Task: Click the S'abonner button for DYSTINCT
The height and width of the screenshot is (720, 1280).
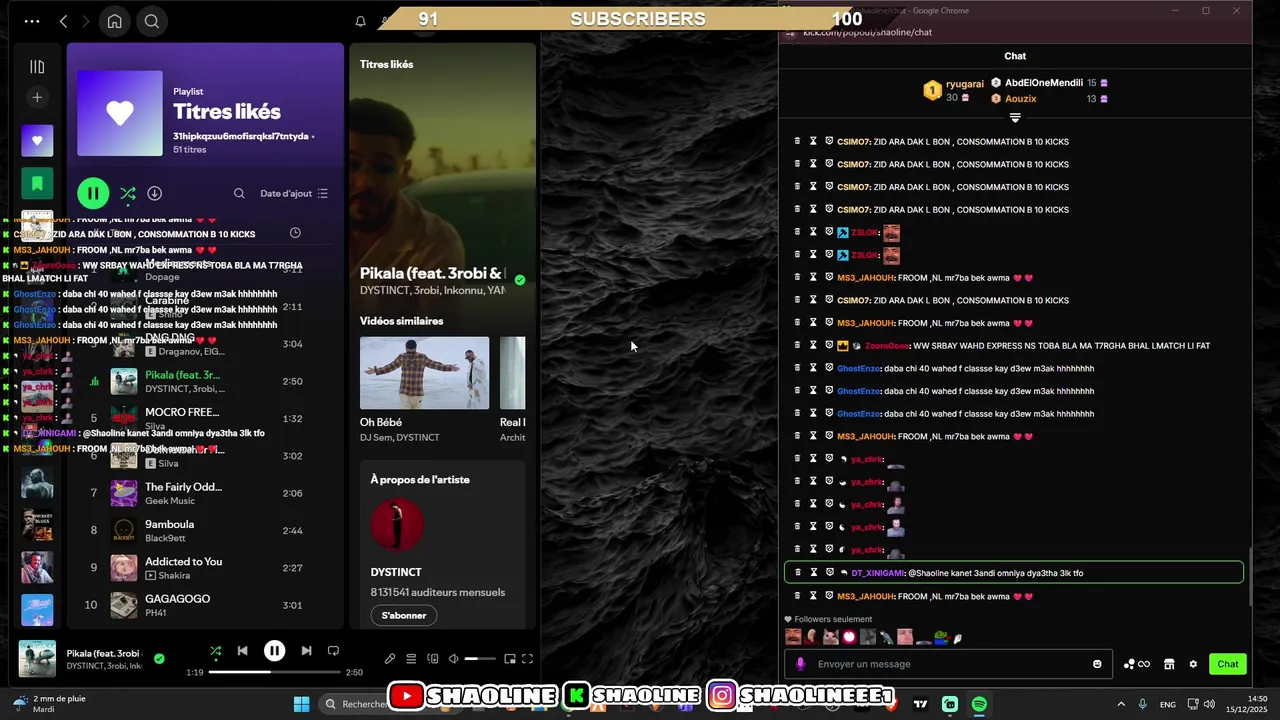Action: pos(404,615)
